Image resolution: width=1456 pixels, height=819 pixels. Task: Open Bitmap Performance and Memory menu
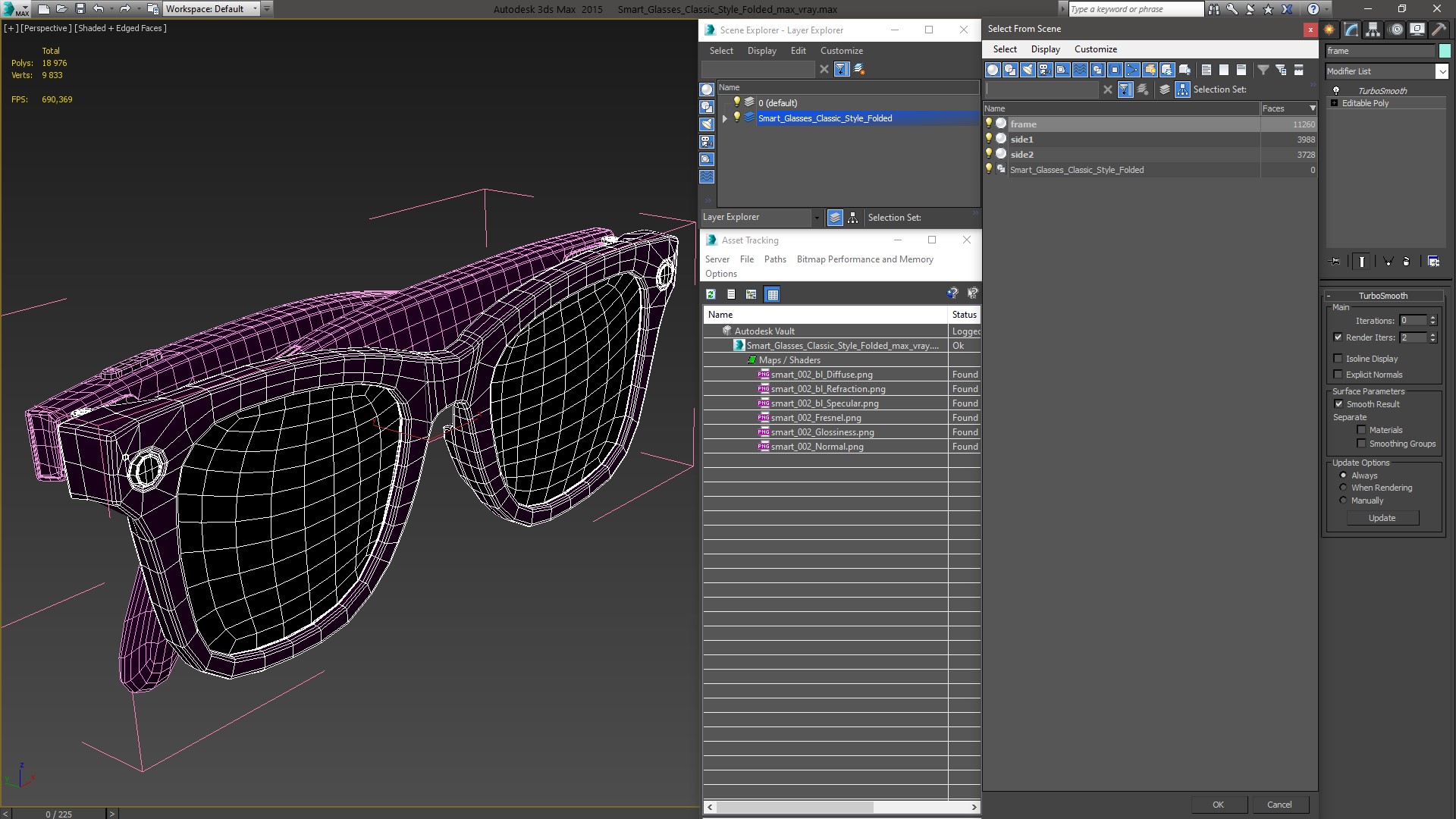pos(864,259)
